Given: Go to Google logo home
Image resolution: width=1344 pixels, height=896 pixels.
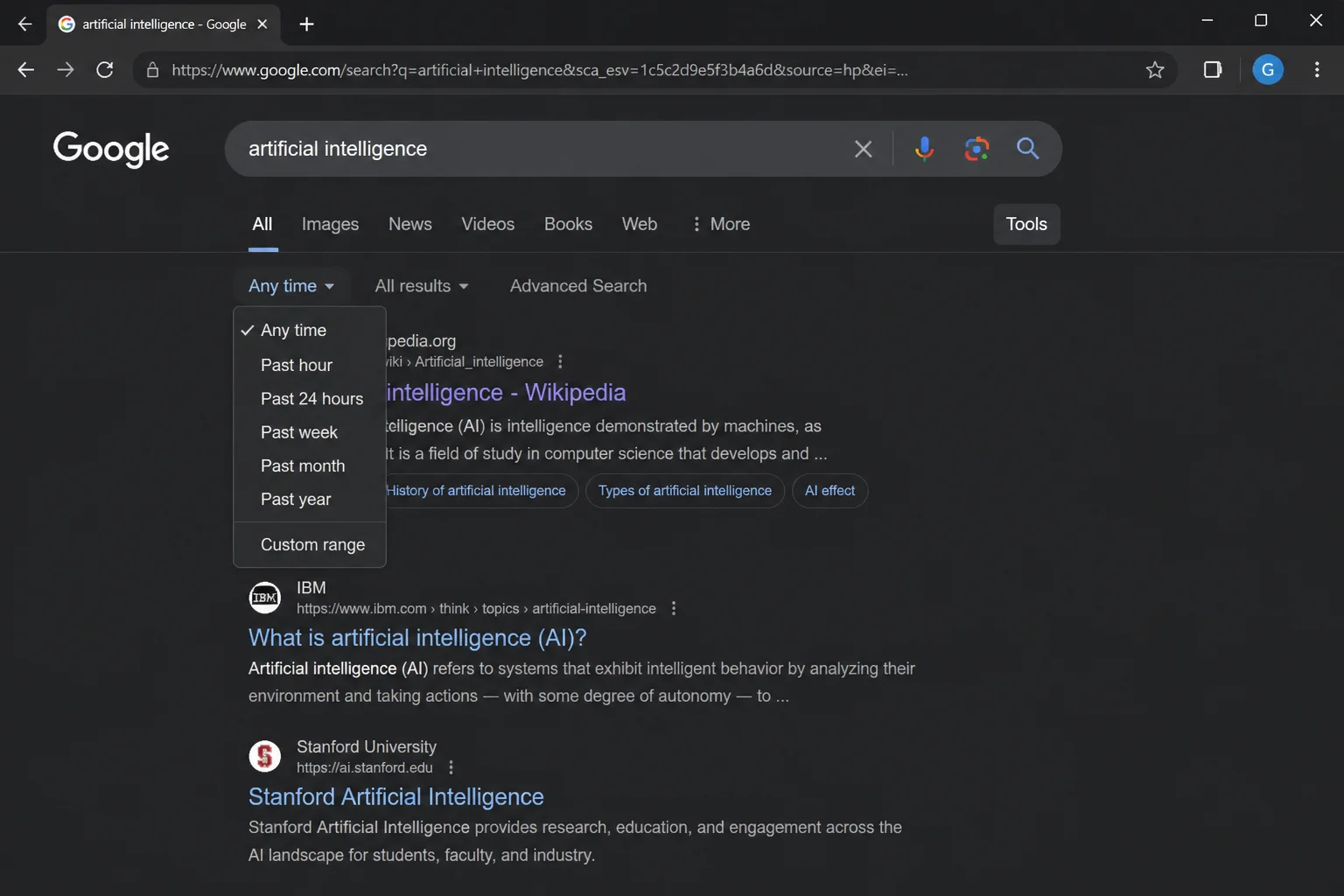Looking at the screenshot, I should click(x=111, y=150).
